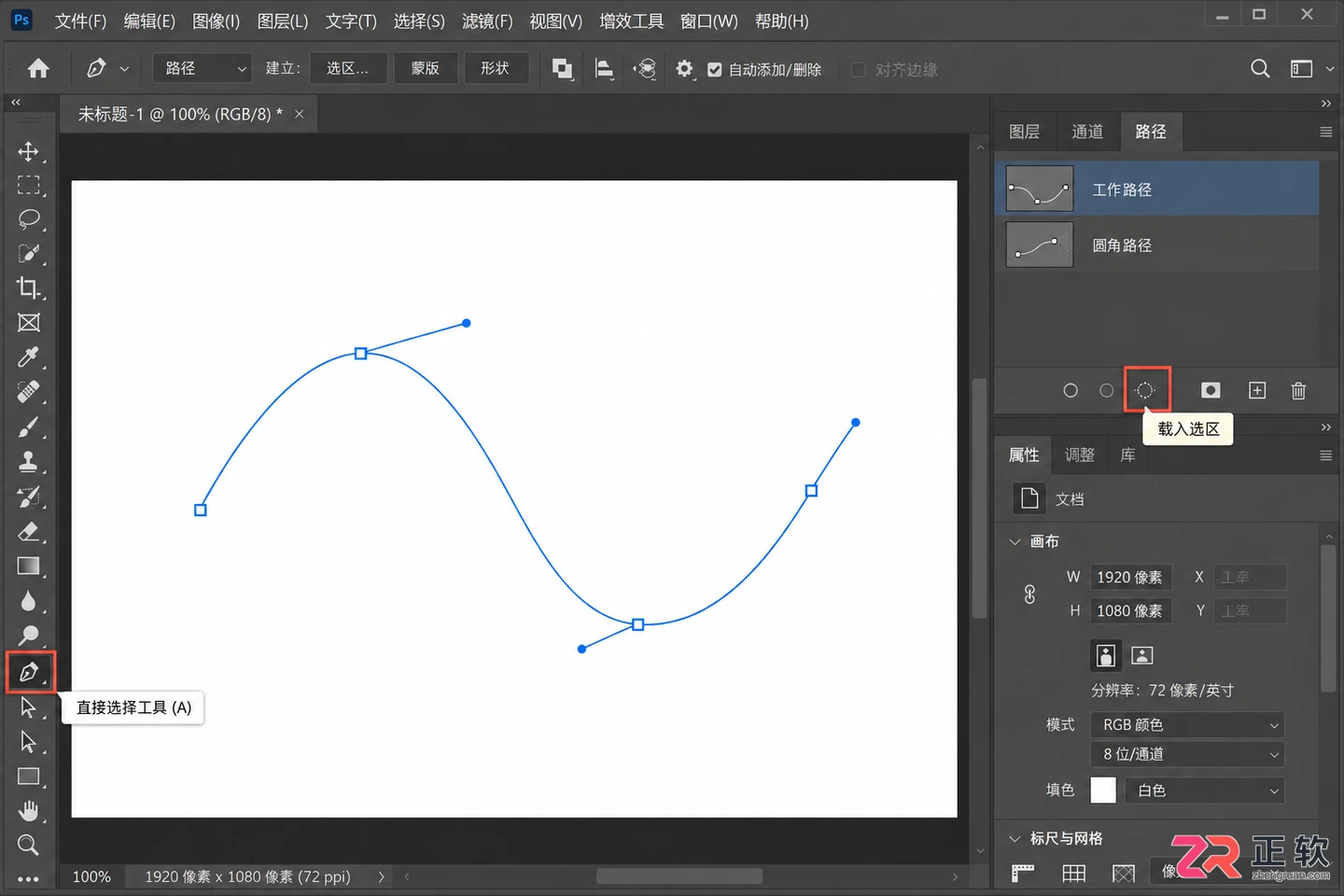Select the Eraser tool

(28, 532)
